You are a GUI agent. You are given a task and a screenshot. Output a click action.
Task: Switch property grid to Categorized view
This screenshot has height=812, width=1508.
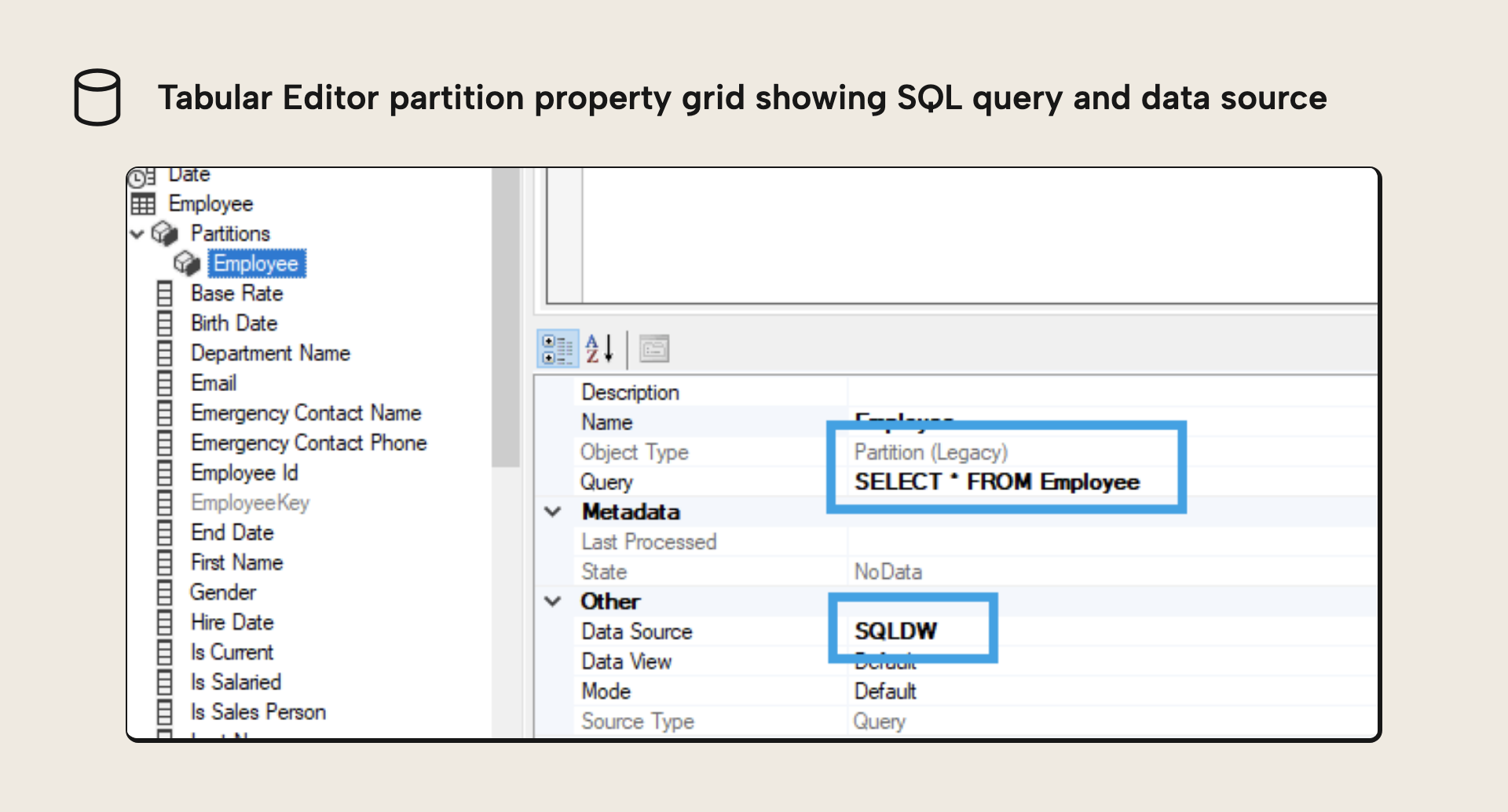558,349
